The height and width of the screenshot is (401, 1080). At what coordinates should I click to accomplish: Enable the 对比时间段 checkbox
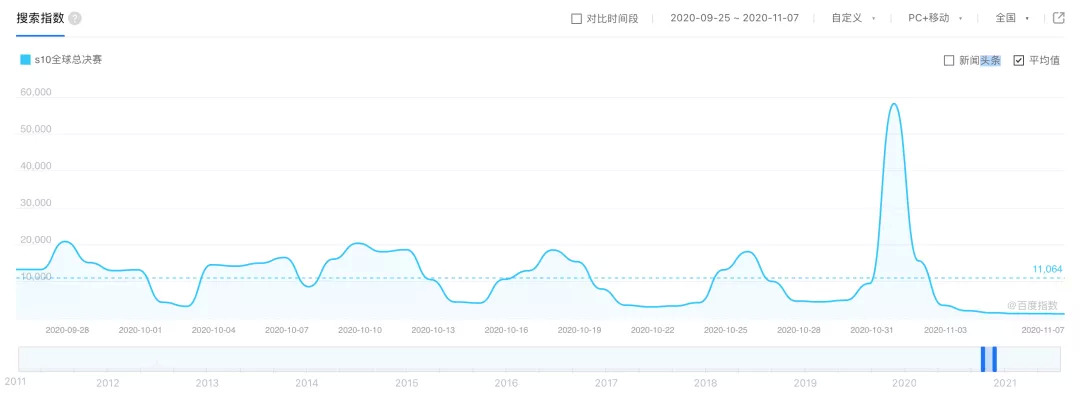pos(576,19)
